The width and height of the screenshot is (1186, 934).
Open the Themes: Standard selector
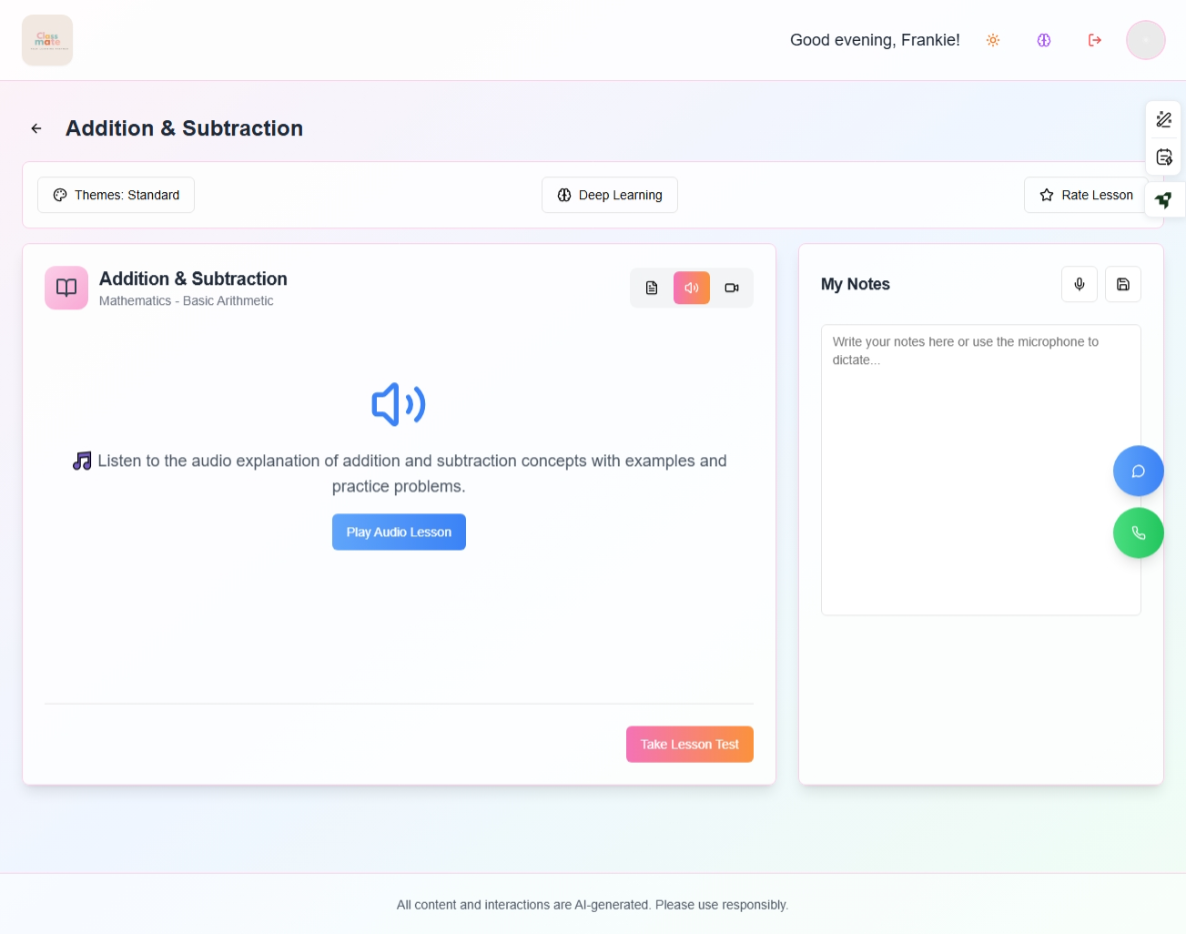115,194
